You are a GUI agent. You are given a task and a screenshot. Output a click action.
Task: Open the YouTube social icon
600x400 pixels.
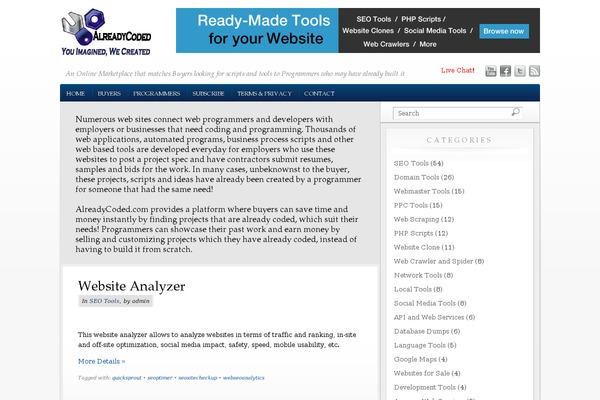[491, 71]
